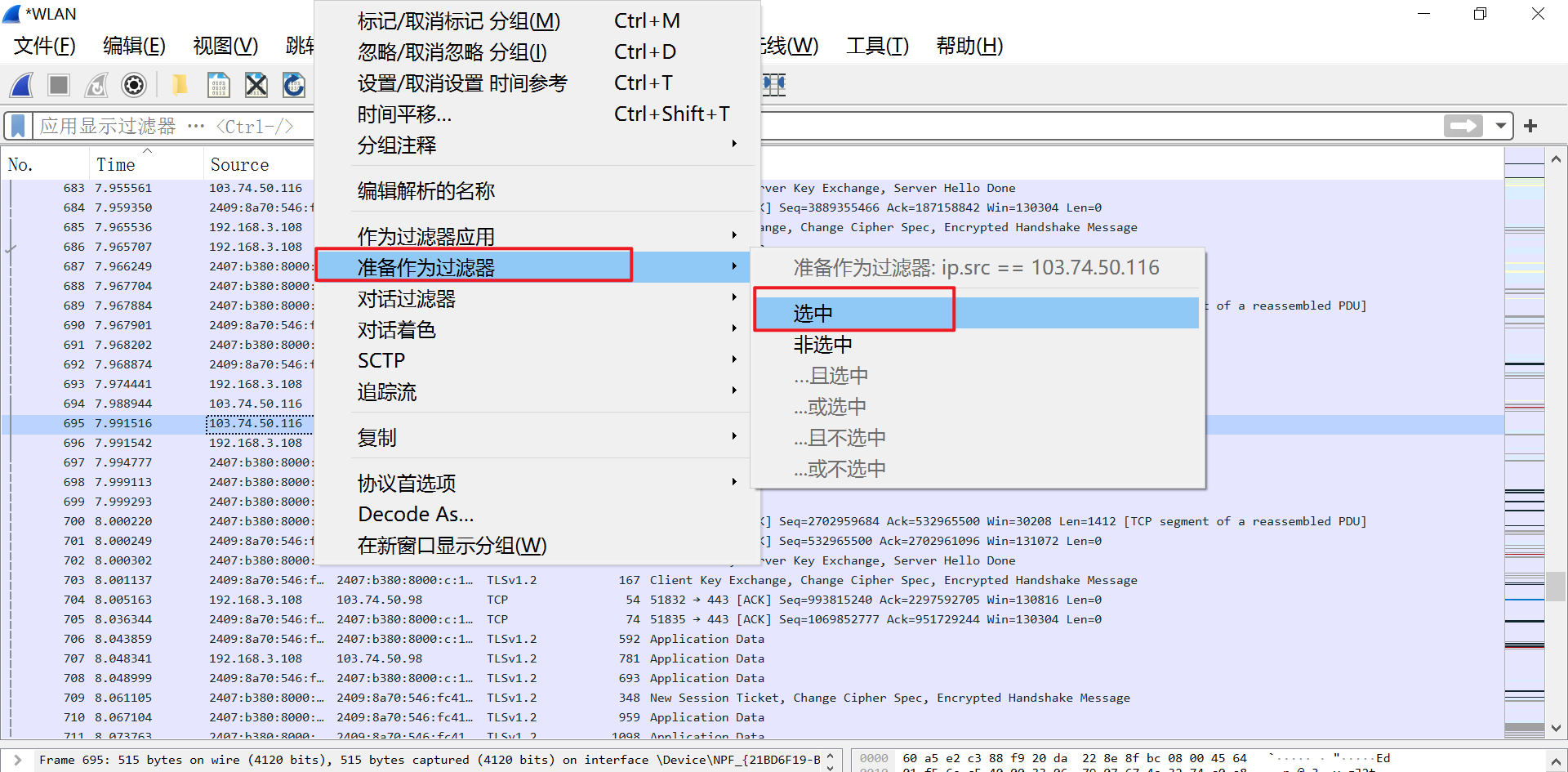Click the packet list scrollbar down arrow
1568x772 pixels.
tap(1556, 728)
